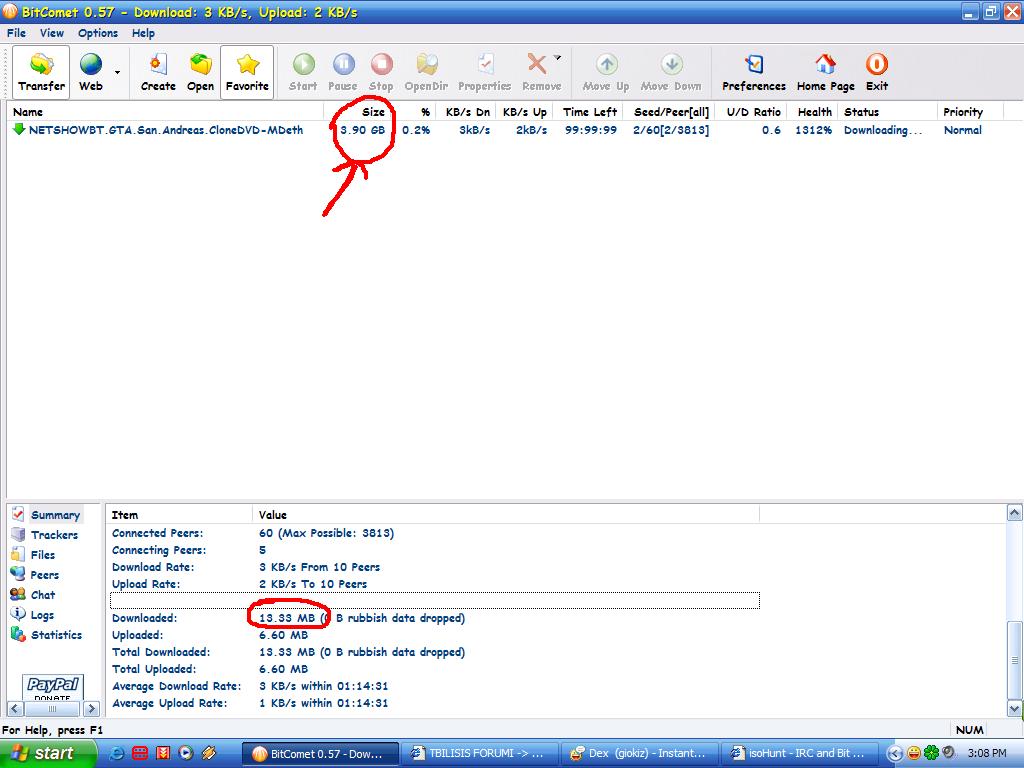Stop the selected download
The width and height of the screenshot is (1024, 768).
381,72
